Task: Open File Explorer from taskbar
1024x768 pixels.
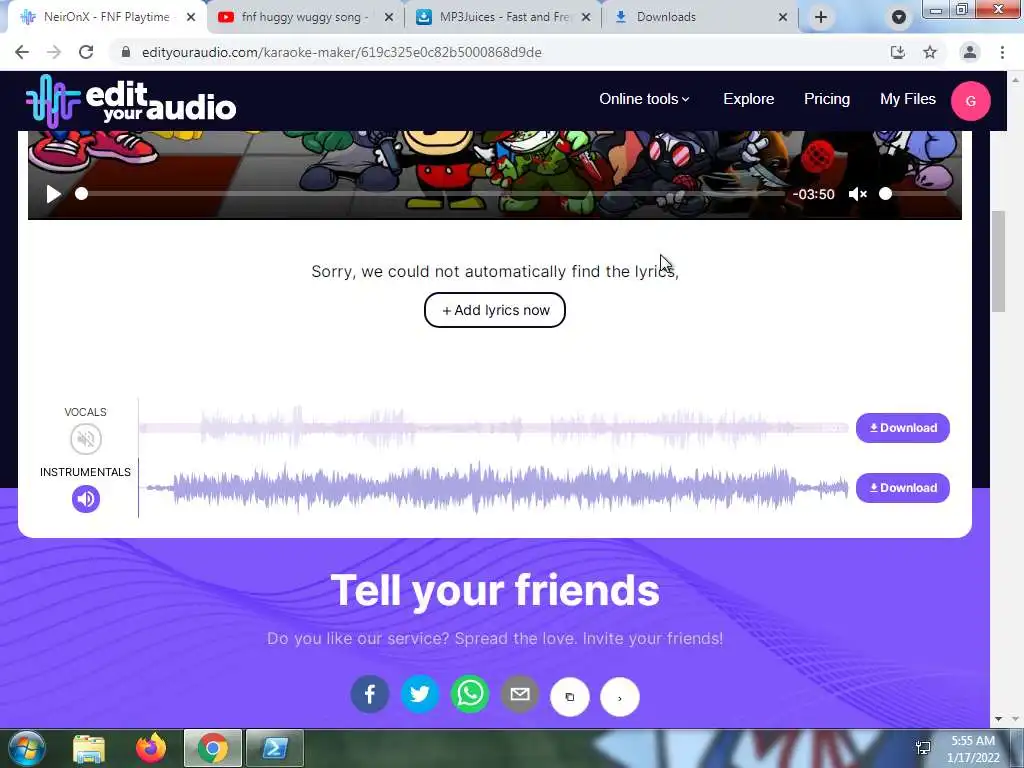Action: coord(89,748)
